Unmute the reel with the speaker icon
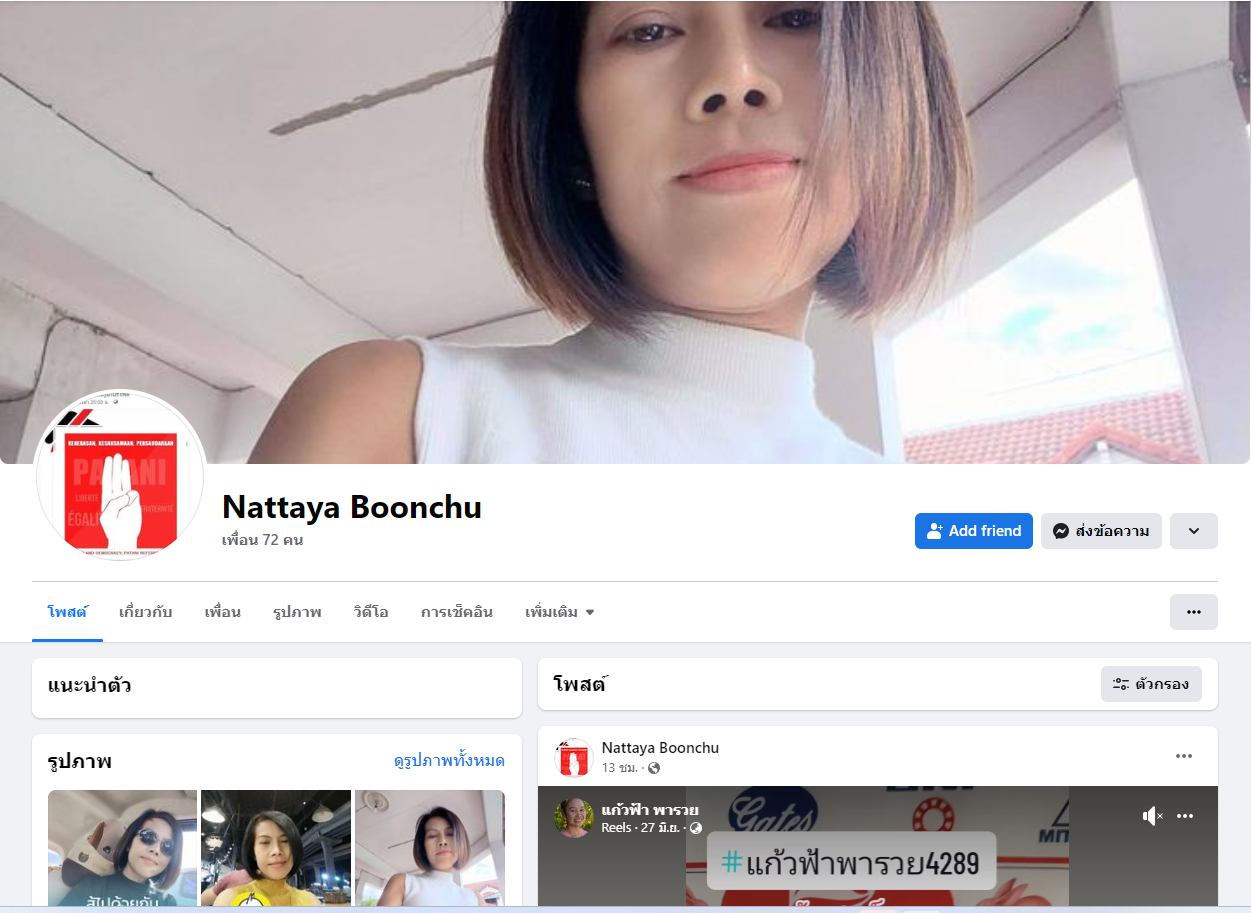 1152,816
